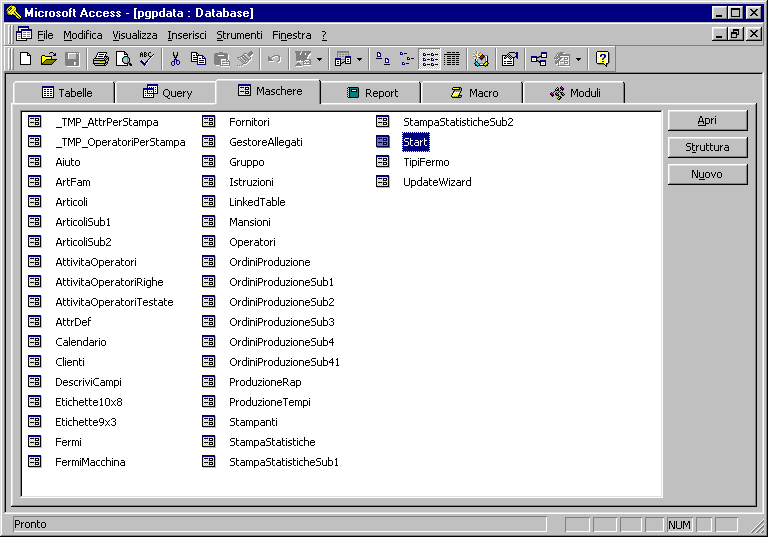Click the New Object toolbar icon
Image resolution: width=768 pixels, height=537 pixels.
point(562,59)
